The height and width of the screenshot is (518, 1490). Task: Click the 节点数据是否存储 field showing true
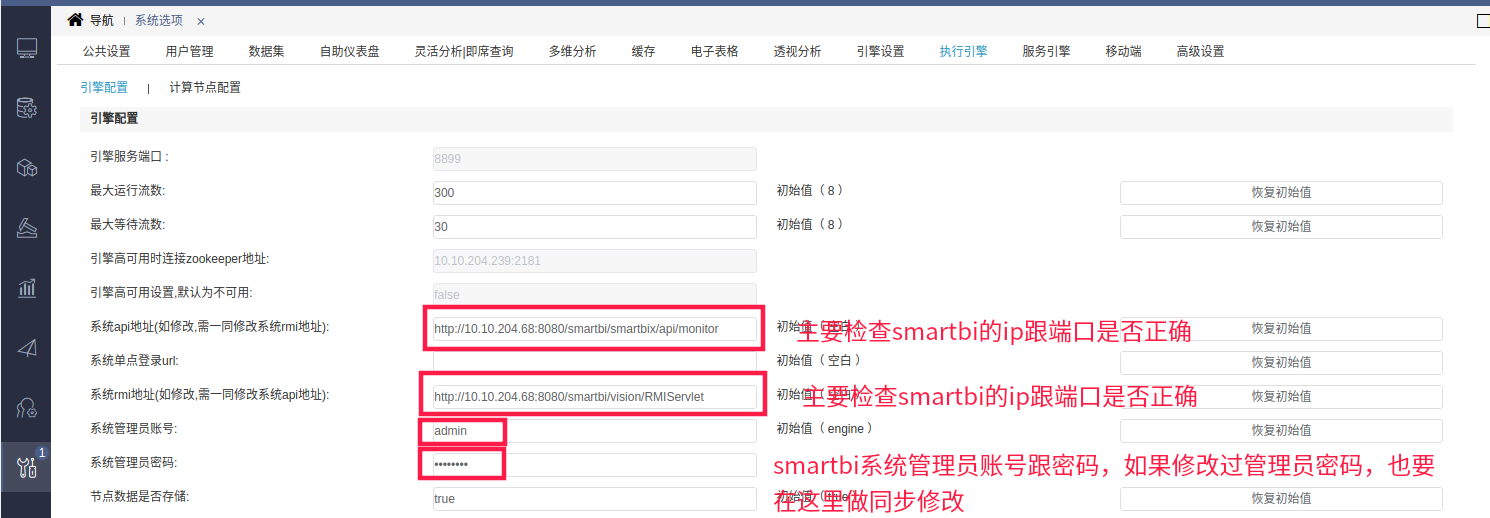[x=594, y=498]
